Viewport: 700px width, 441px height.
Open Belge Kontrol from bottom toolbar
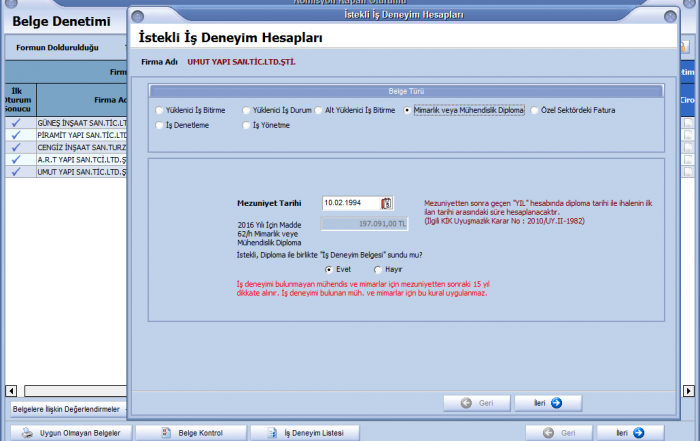190,433
